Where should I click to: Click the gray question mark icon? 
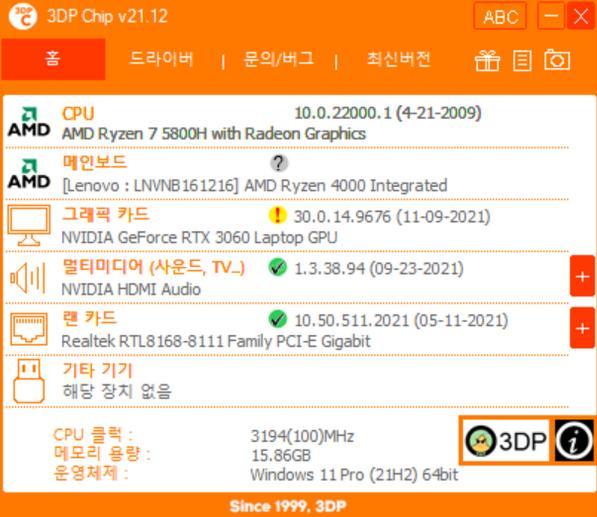(279, 163)
